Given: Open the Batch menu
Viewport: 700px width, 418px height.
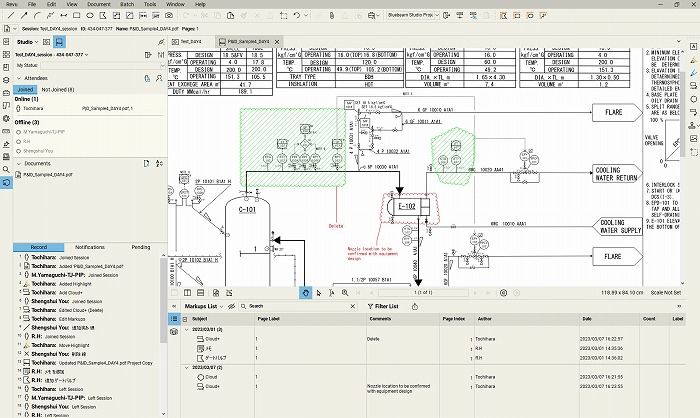Looking at the screenshot, I should (127, 4).
